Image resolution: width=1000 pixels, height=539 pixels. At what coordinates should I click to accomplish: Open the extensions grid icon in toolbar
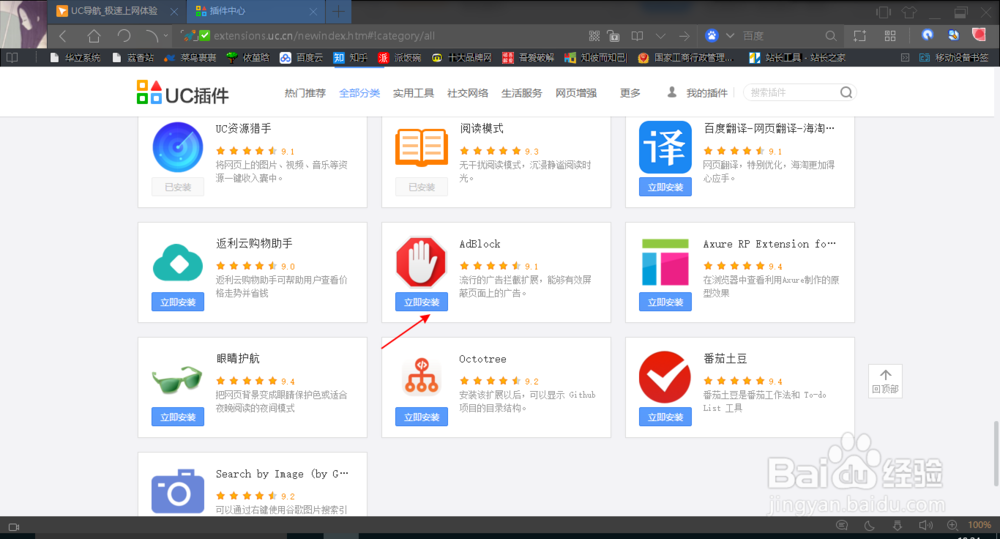point(890,36)
